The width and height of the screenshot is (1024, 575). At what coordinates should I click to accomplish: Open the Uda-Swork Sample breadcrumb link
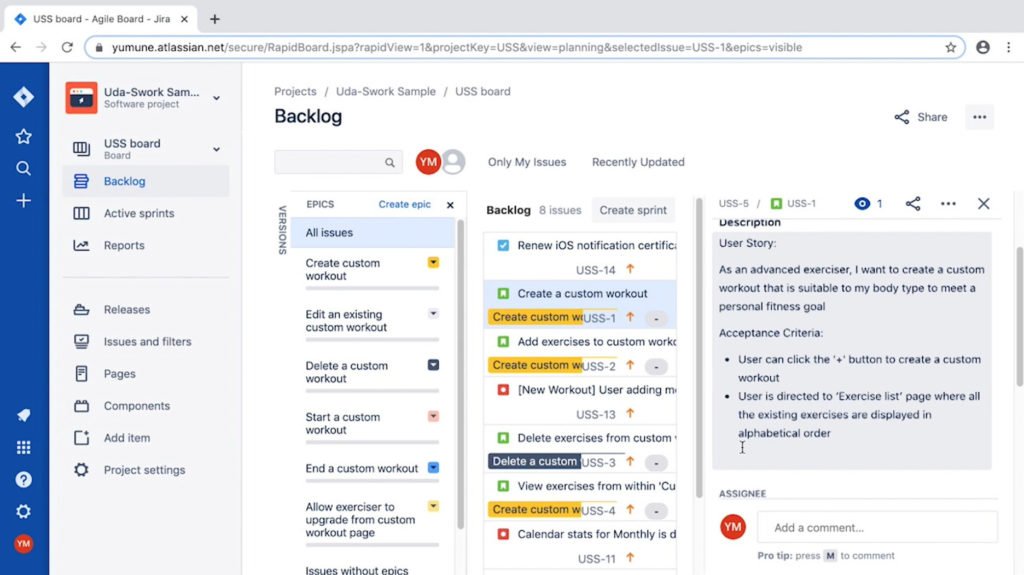tap(385, 91)
